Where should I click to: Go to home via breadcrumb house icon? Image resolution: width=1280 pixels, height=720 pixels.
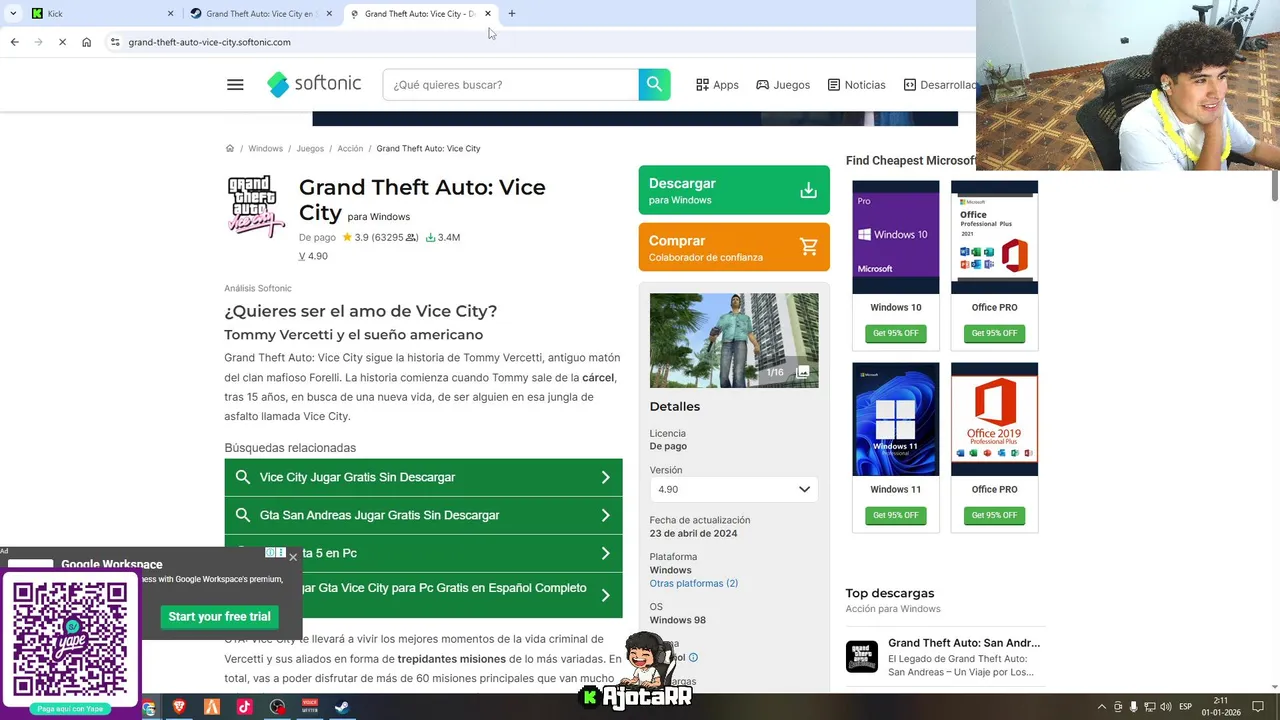[x=229, y=148]
